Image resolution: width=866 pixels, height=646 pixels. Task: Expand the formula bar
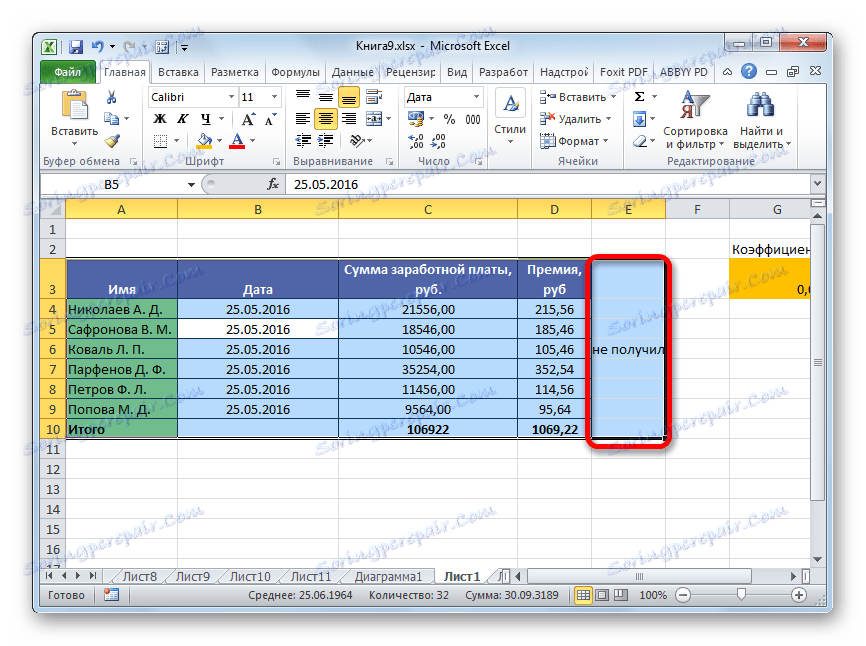tap(818, 184)
